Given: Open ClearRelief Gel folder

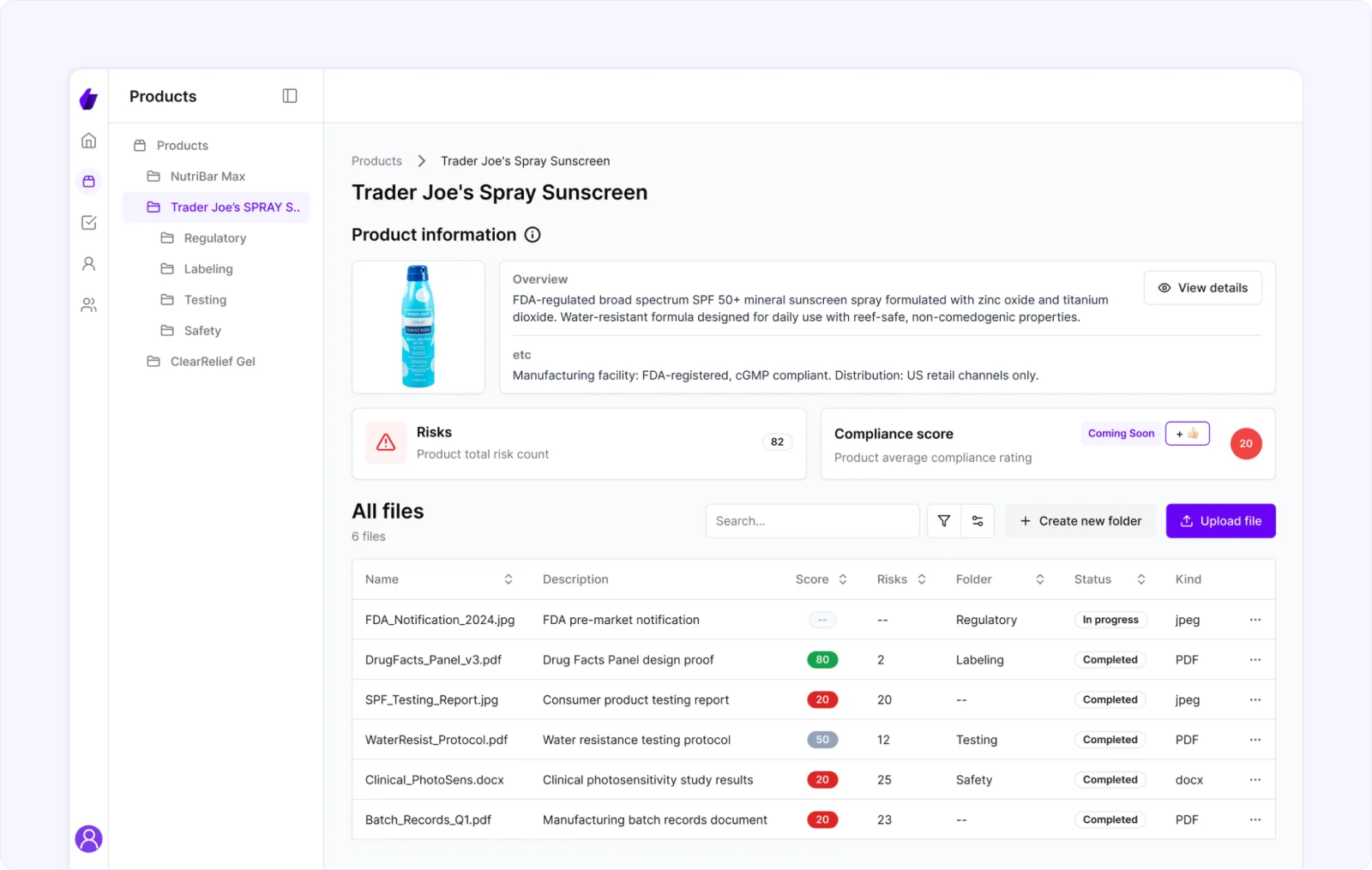Looking at the screenshot, I should (216, 362).
